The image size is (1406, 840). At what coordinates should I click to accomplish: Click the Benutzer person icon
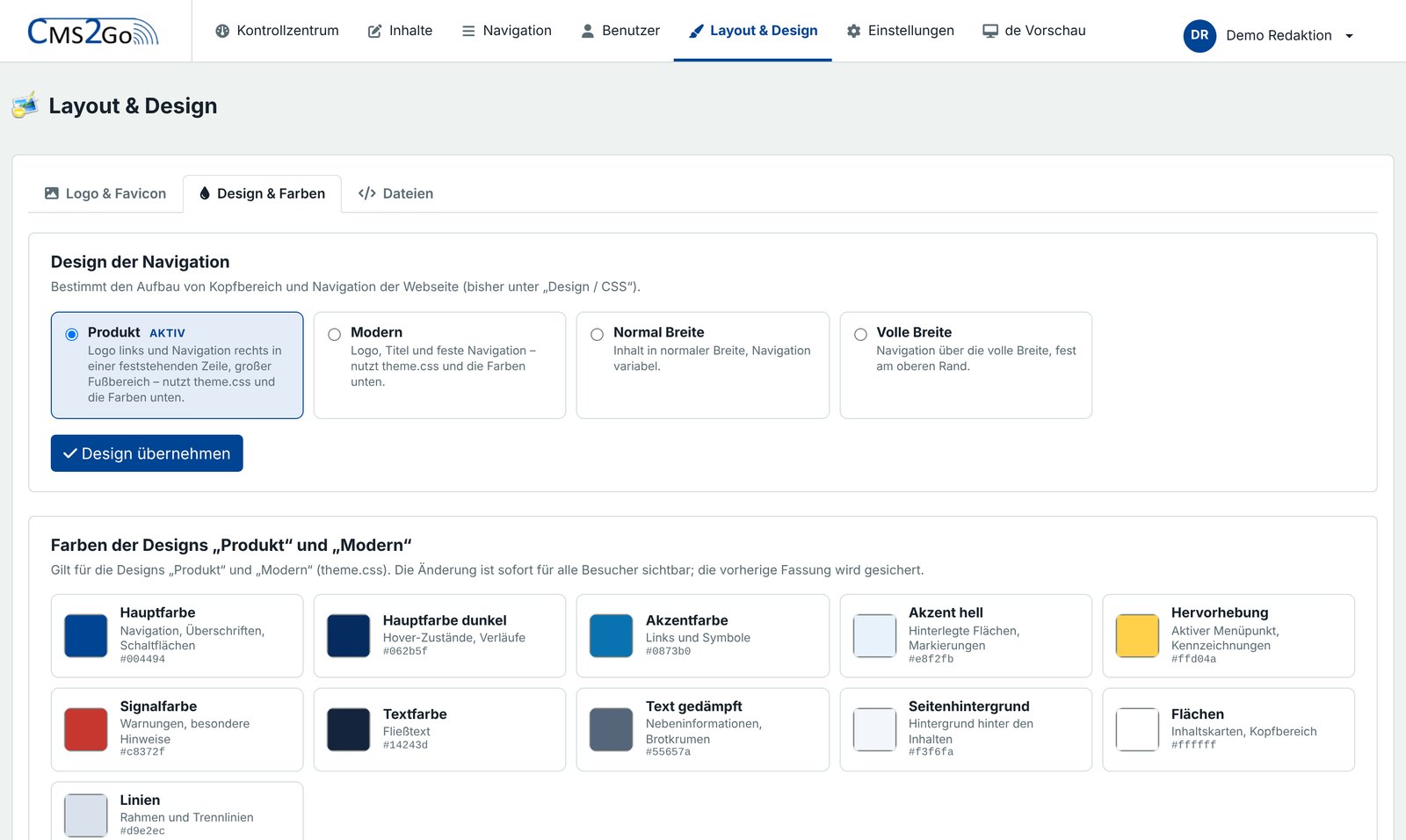pyautogui.click(x=588, y=31)
